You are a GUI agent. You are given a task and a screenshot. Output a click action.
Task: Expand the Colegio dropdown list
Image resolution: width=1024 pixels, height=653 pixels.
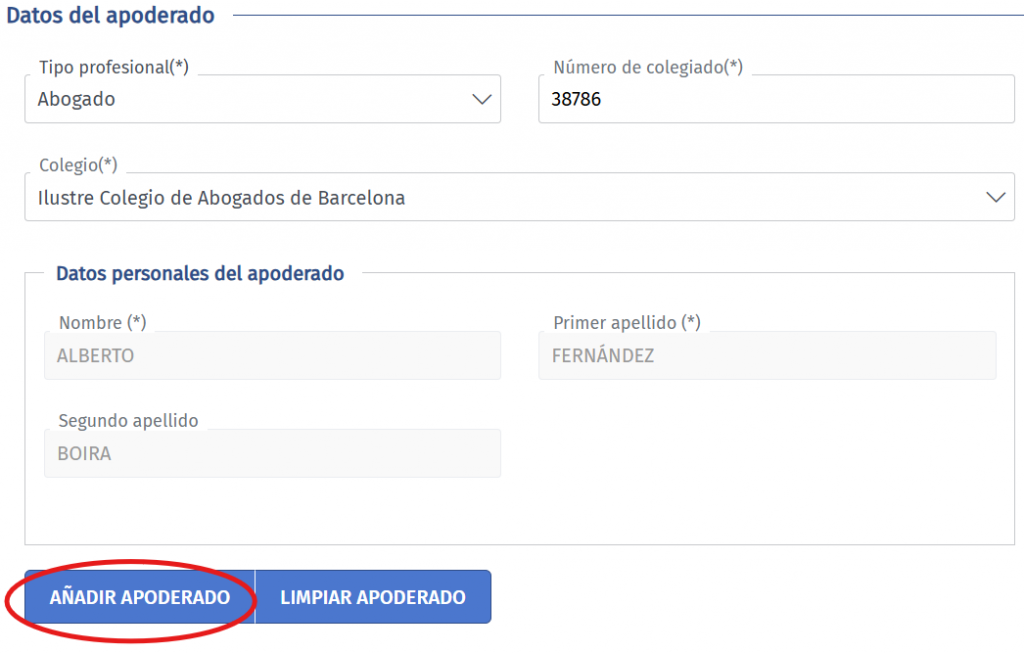pyautogui.click(x=520, y=198)
